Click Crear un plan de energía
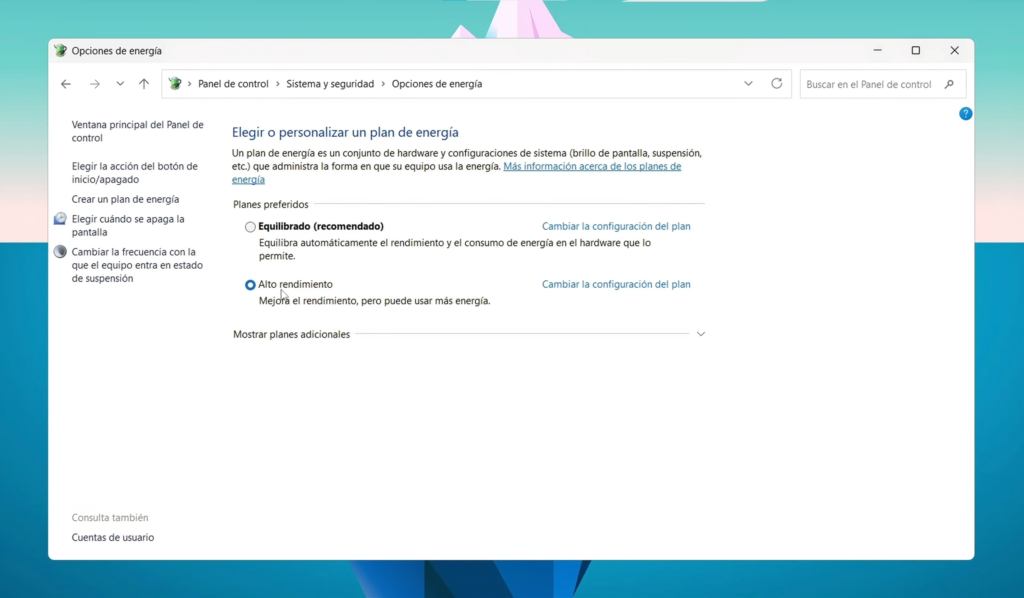 125,199
